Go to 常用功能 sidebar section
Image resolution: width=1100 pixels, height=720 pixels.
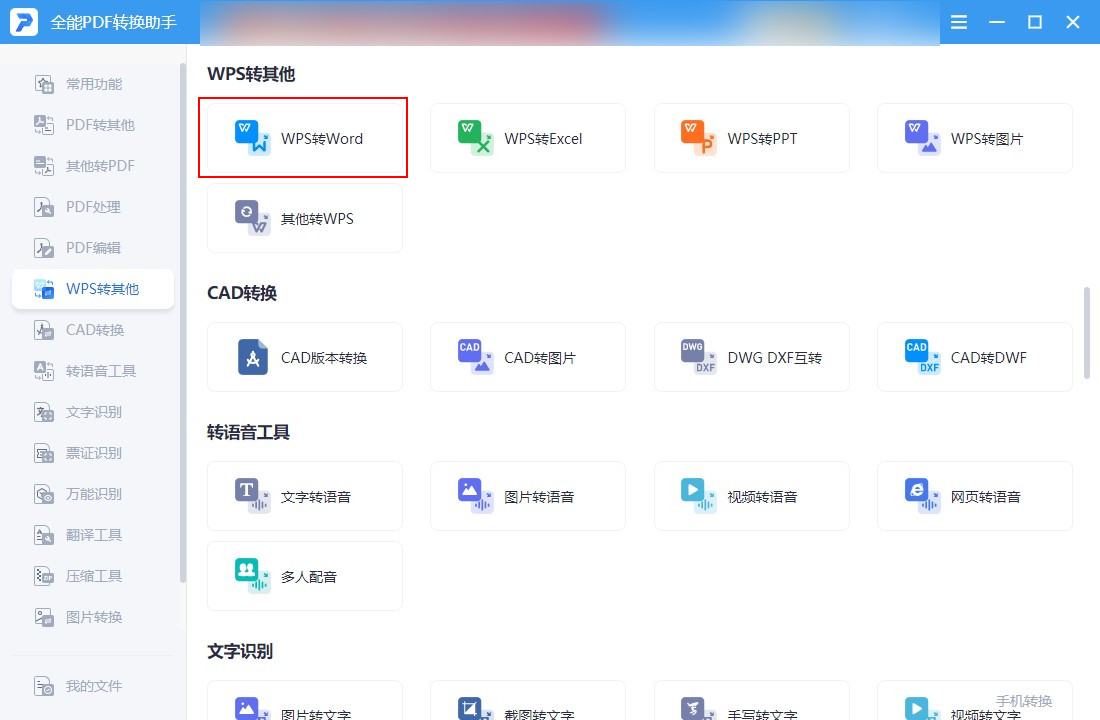(x=93, y=84)
